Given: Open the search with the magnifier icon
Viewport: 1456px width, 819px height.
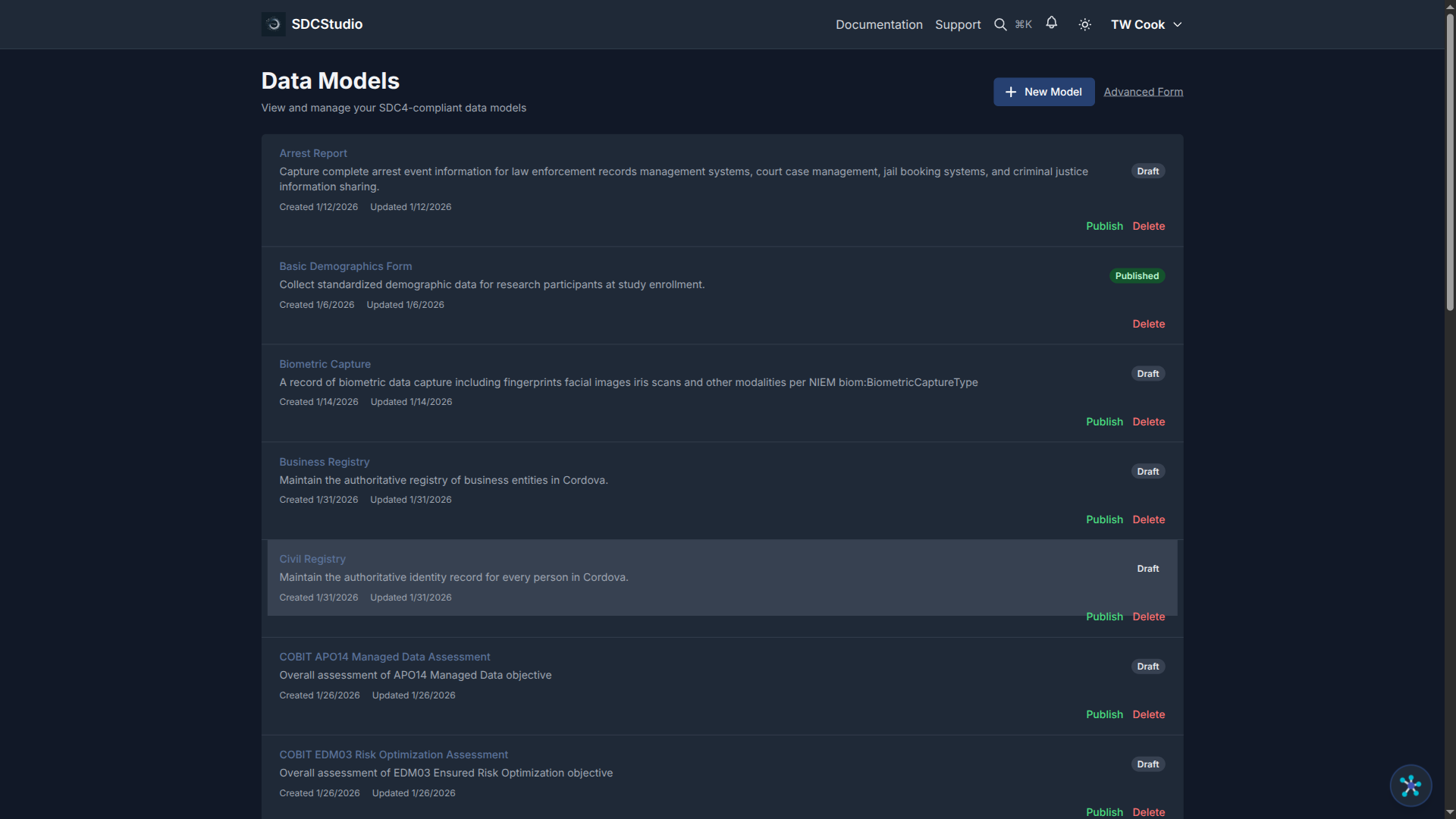Looking at the screenshot, I should 1000,24.
